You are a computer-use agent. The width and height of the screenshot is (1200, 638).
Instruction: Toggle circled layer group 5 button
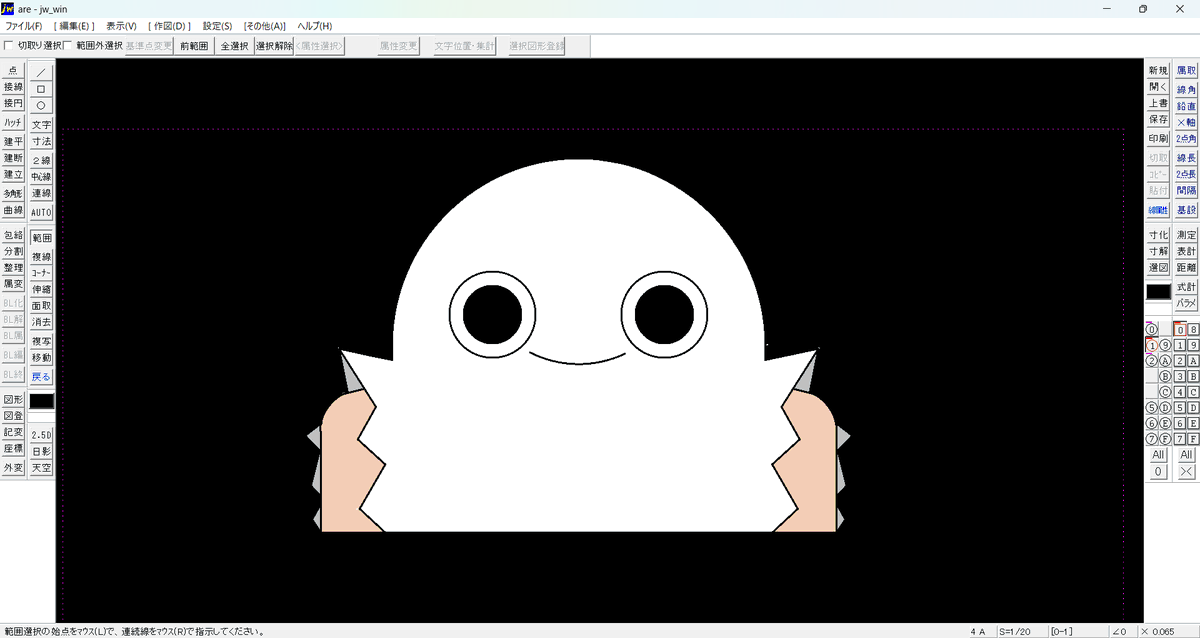tap(1151, 407)
